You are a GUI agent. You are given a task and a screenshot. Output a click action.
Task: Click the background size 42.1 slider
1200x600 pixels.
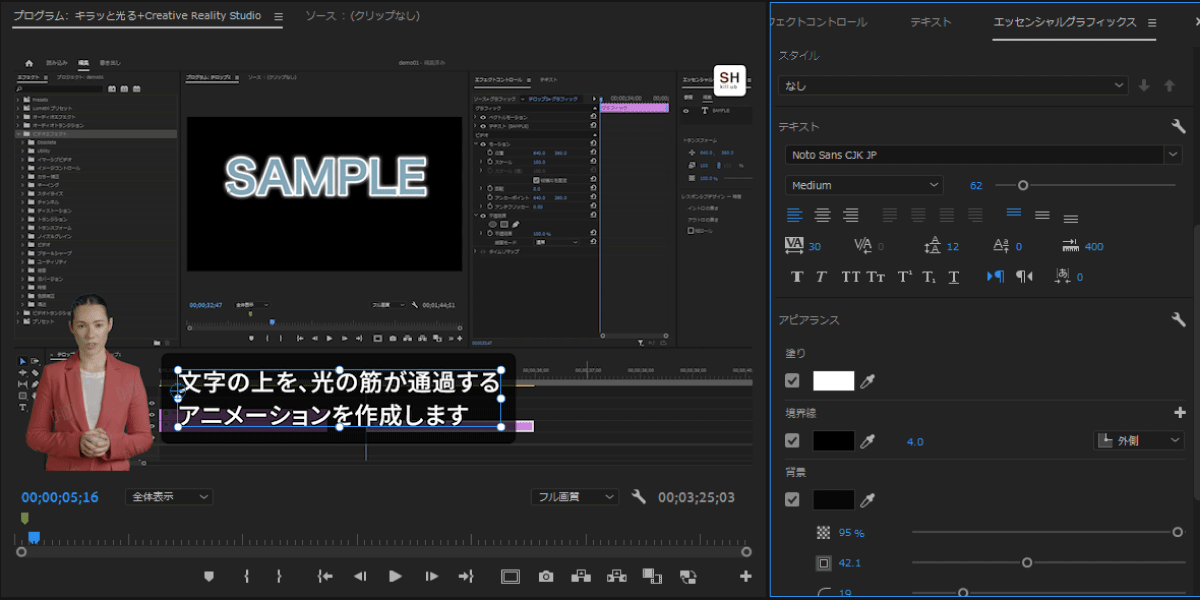click(x=1047, y=562)
